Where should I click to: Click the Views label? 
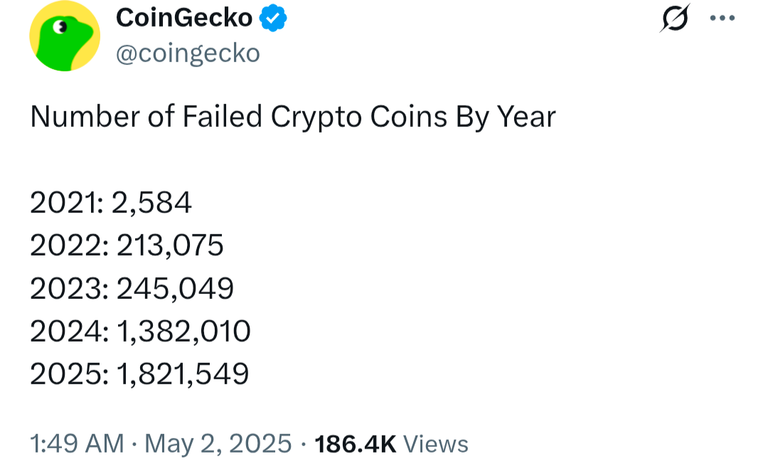pyautogui.click(x=436, y=444)
